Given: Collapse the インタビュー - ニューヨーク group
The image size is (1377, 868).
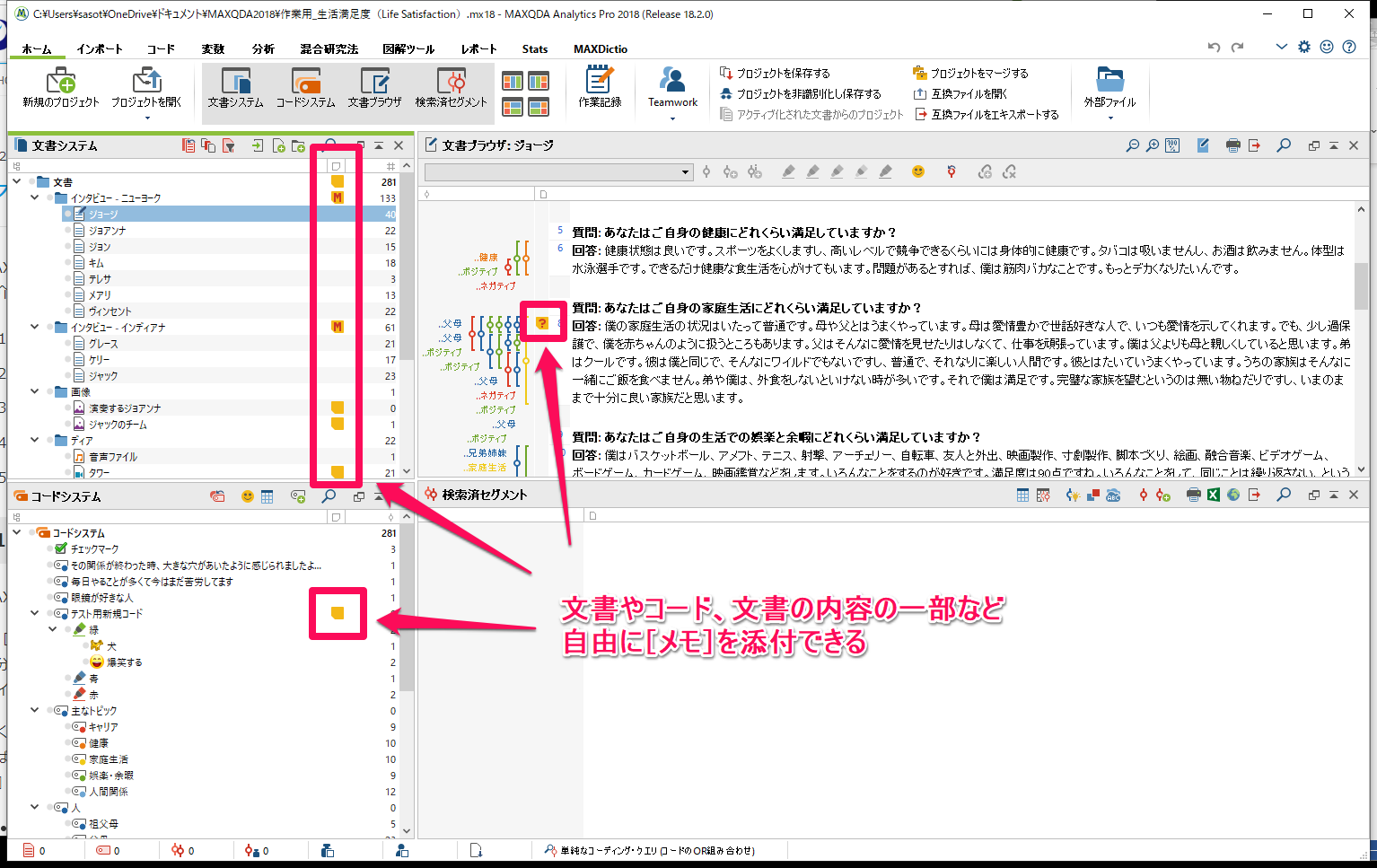Looking at the screenshot, I should [x=35, y=198].
